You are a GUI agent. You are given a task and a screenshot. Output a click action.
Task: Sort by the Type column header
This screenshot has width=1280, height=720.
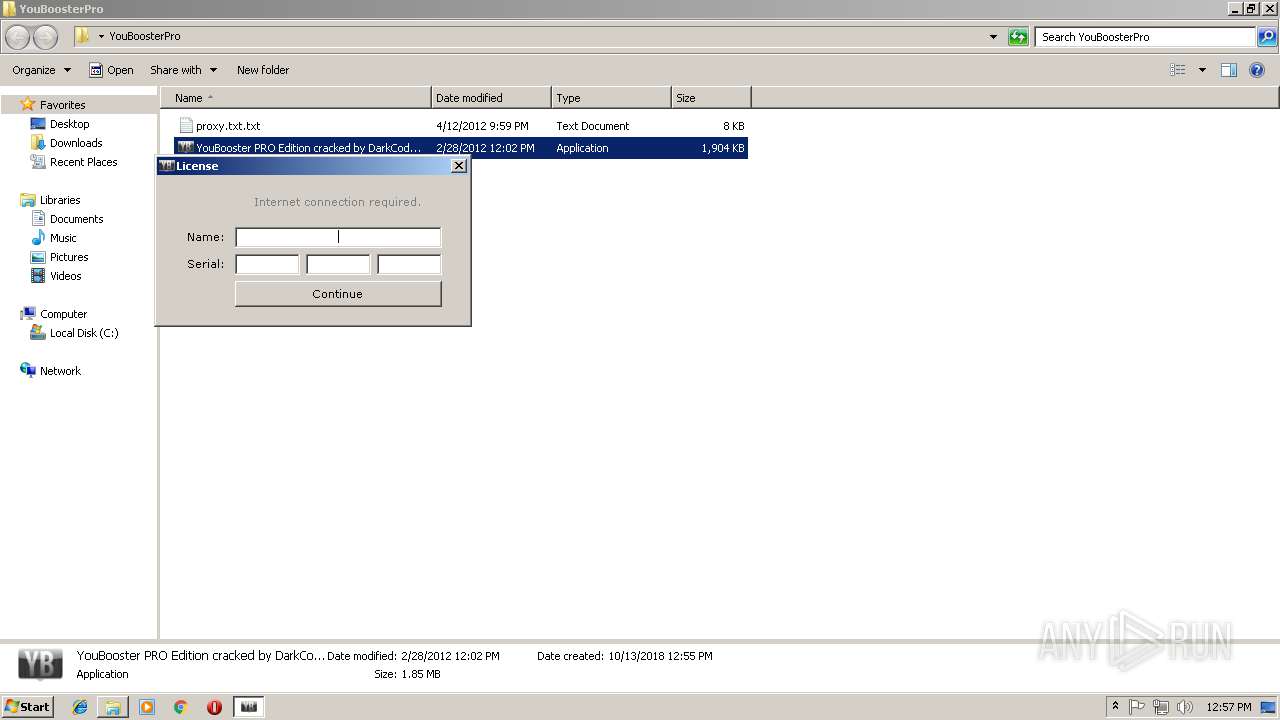click(x=611, y=98)
